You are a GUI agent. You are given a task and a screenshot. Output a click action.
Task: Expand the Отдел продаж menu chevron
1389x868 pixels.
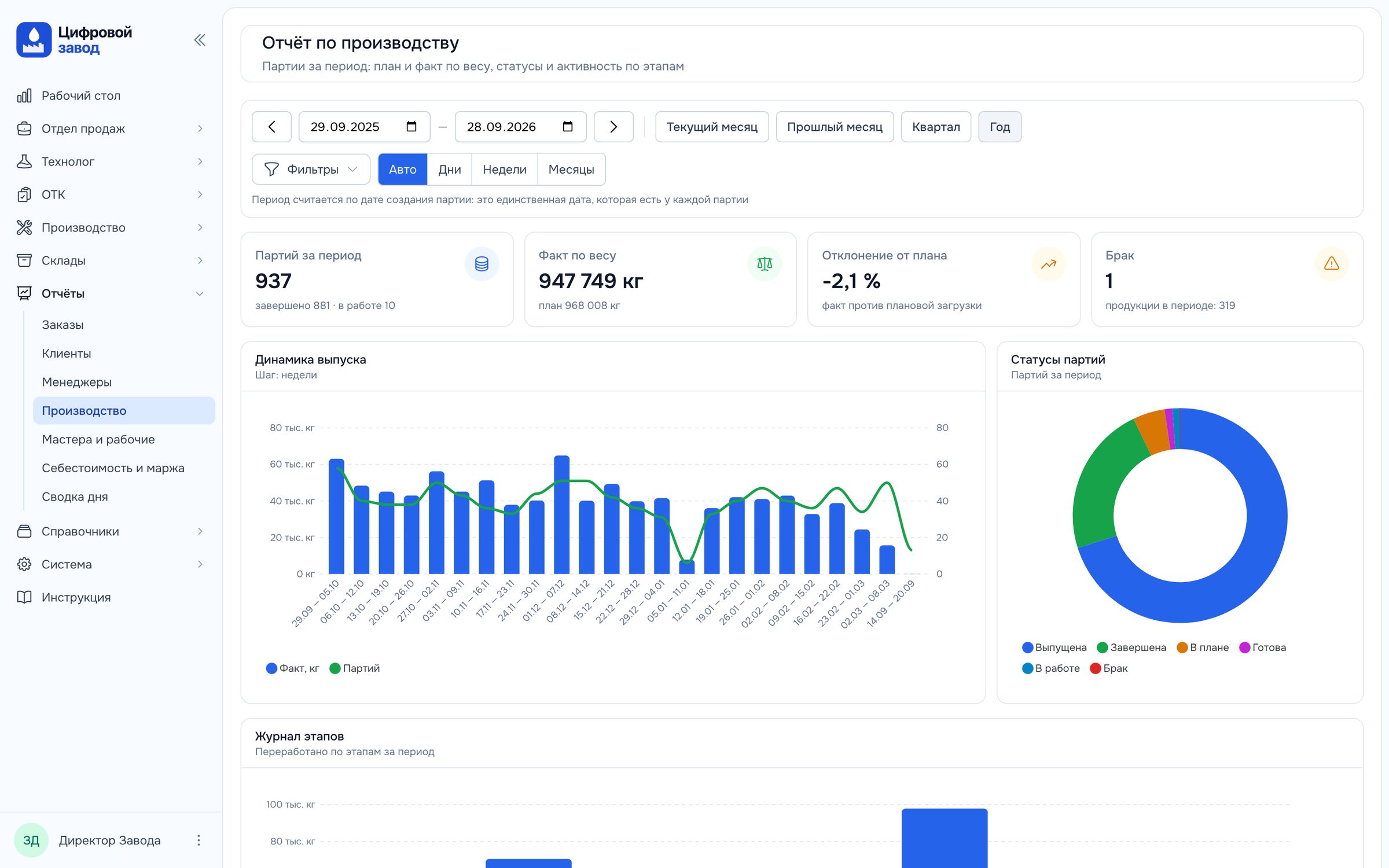(200, 128)
